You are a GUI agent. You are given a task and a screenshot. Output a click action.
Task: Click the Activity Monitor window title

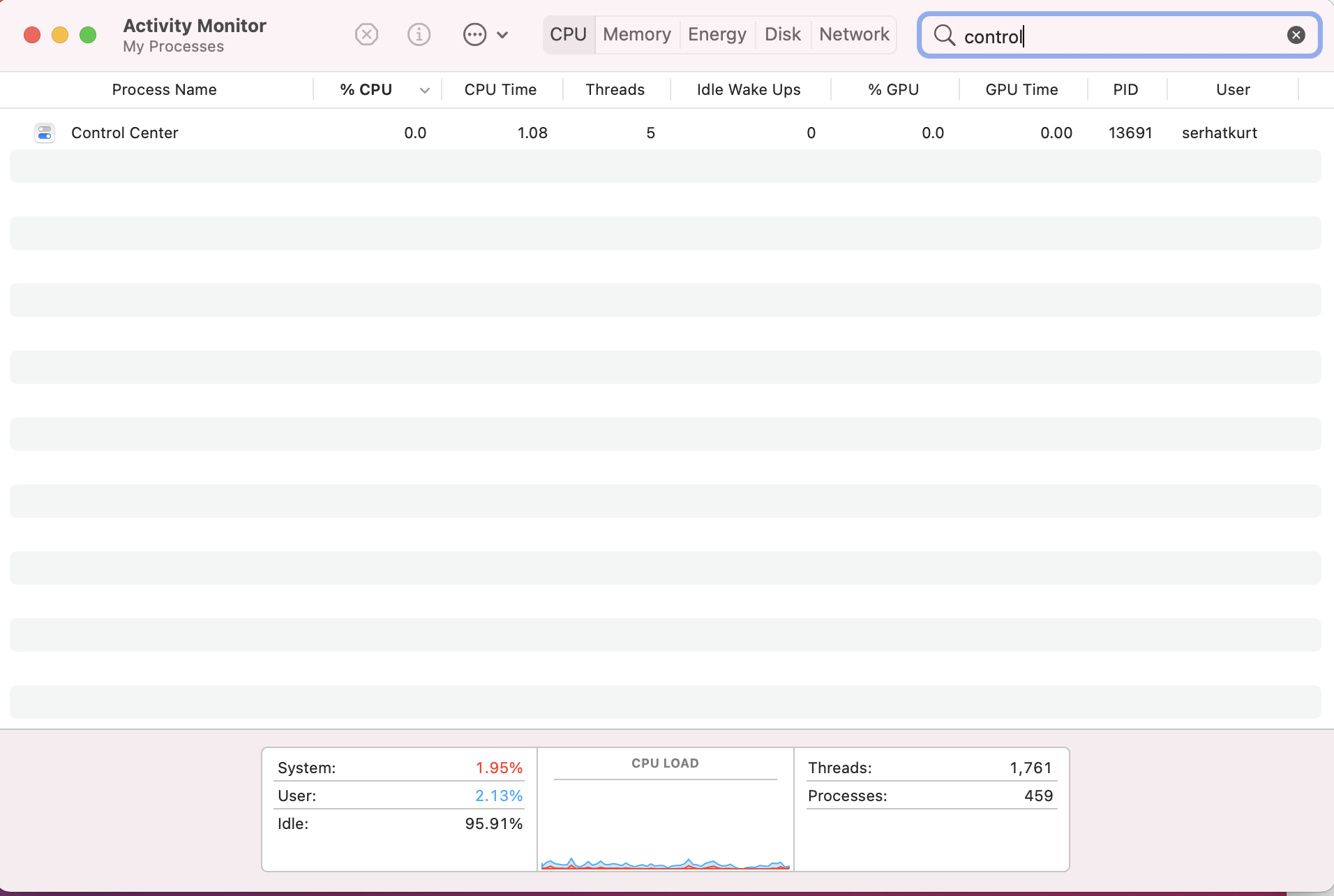pos(195,26)
